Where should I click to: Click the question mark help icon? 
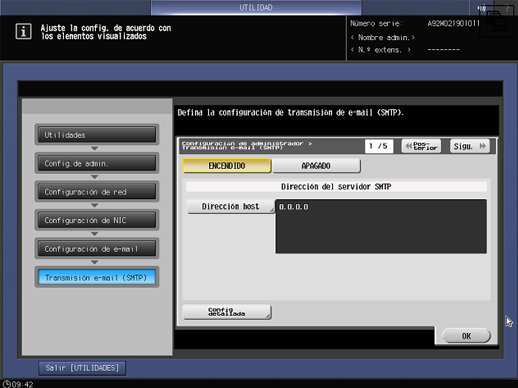pyautogui.click(x=507, y=8)
